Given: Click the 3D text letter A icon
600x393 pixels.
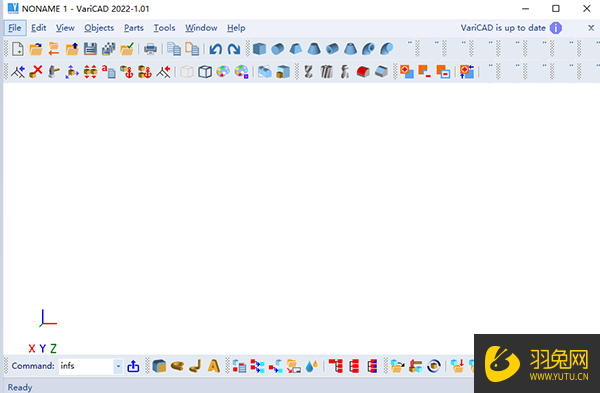Looking at the screenshot, I should tap(214, 366).
